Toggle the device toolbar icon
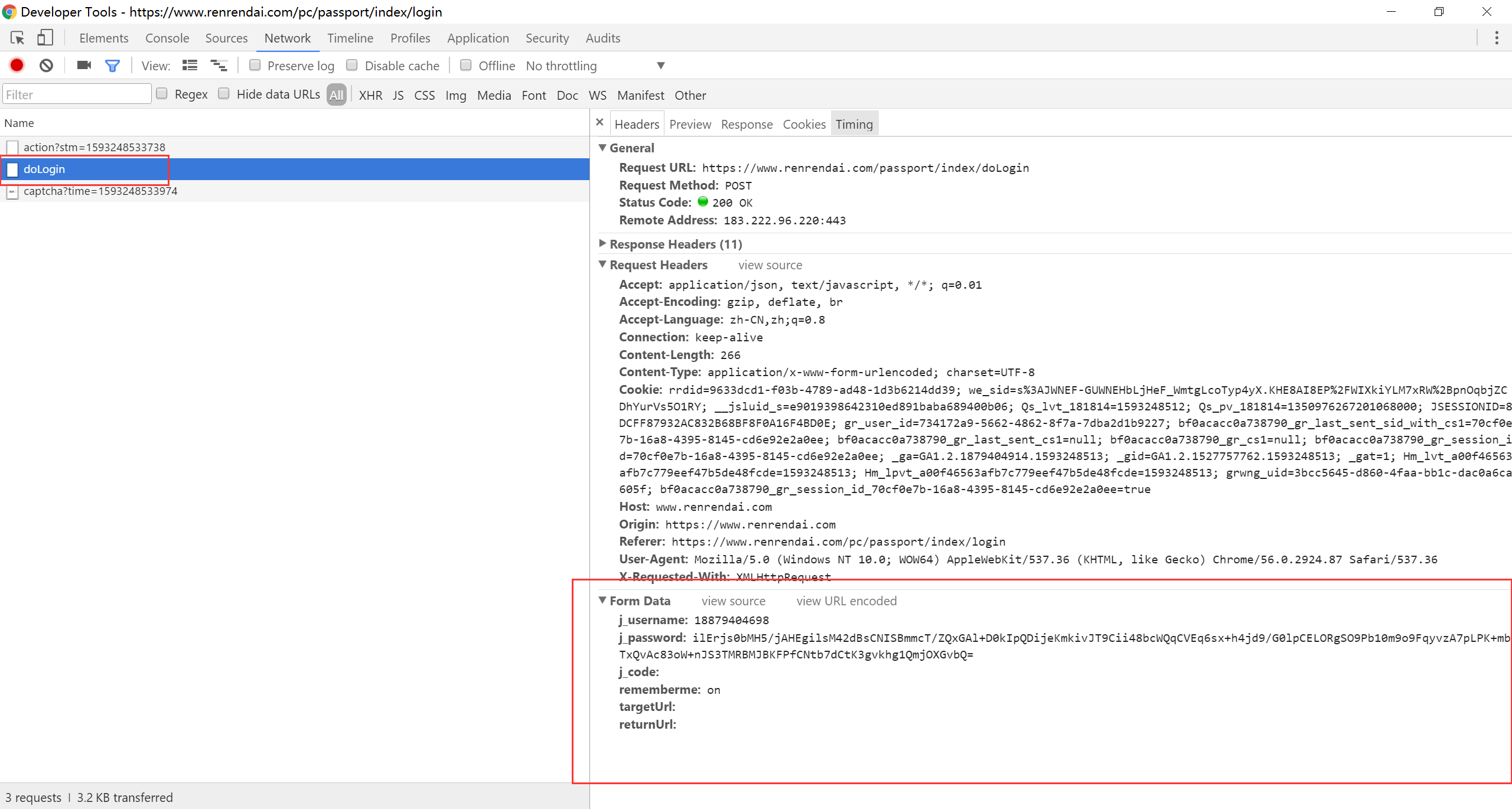 coord(45,38)
